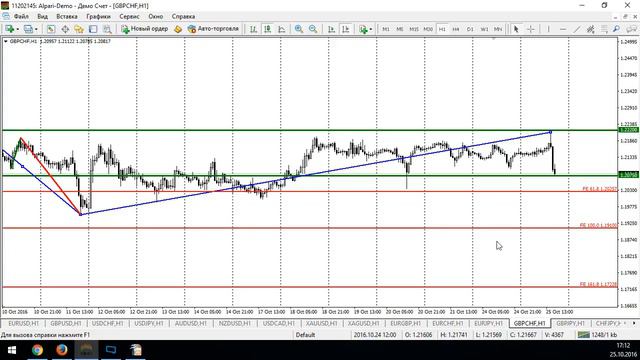Select the W1 timeframe
The width and height of the screenshot is (640, 360).
coord(484,29)
